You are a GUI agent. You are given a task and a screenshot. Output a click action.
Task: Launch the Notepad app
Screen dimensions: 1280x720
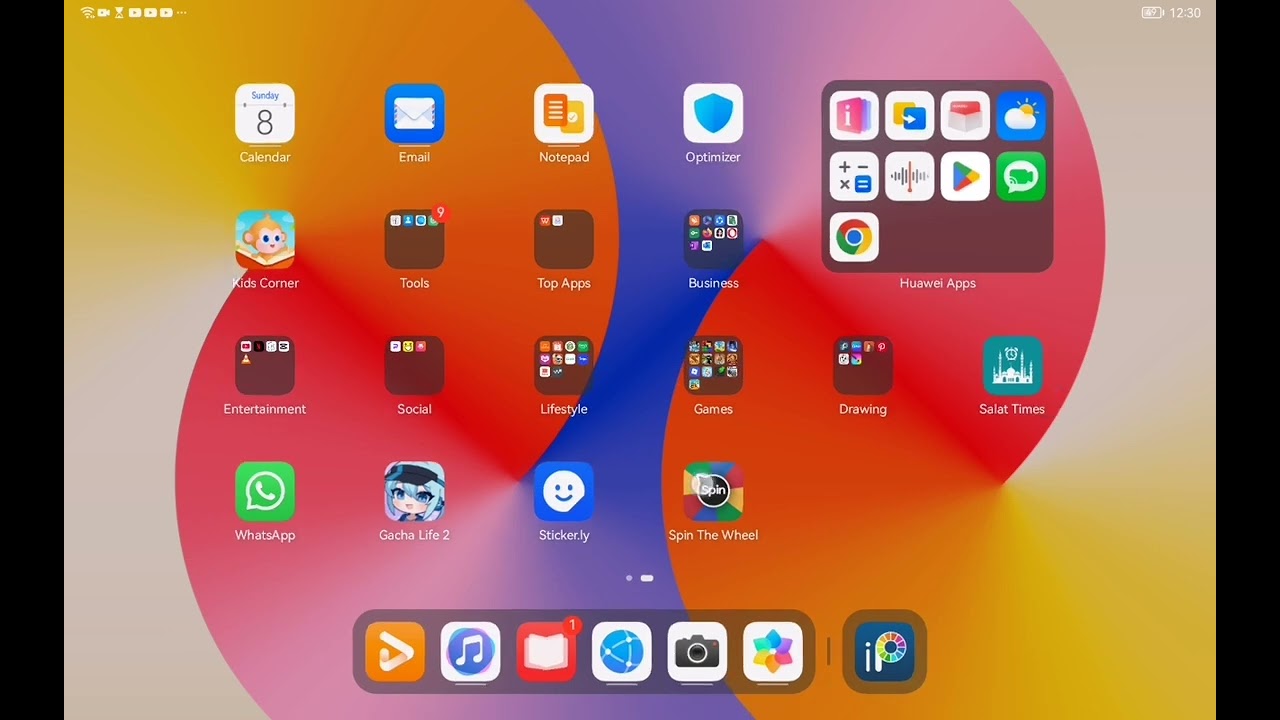click(x=564, y=113)
